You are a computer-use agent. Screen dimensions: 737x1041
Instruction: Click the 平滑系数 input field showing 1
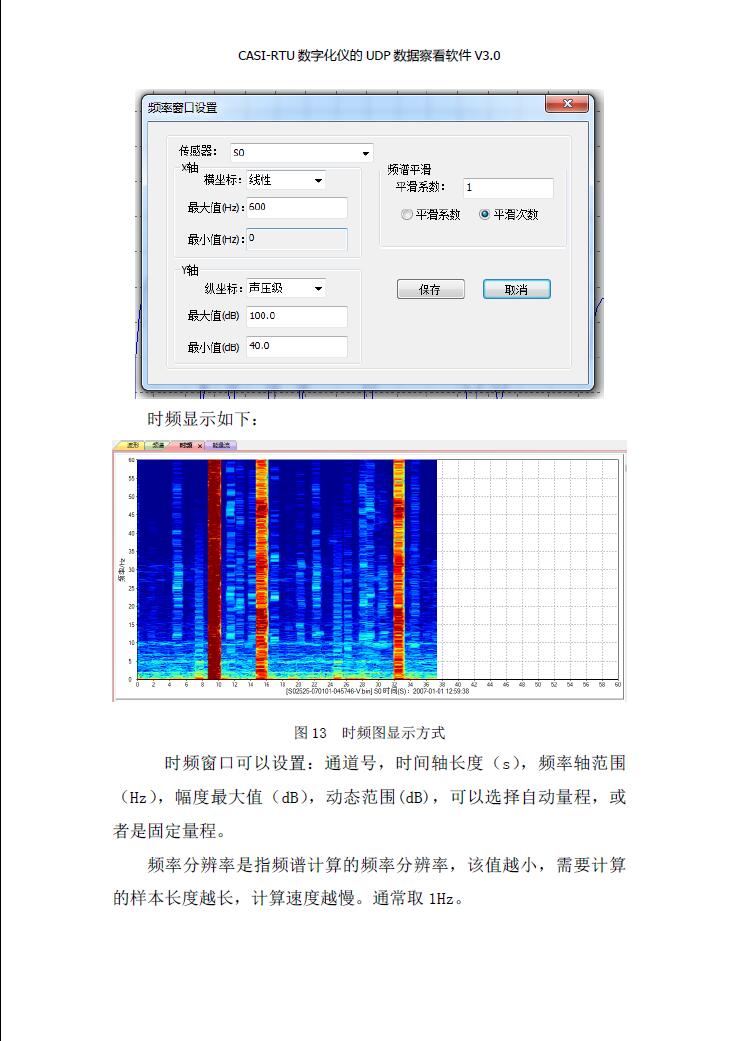(x=508, y=188)
